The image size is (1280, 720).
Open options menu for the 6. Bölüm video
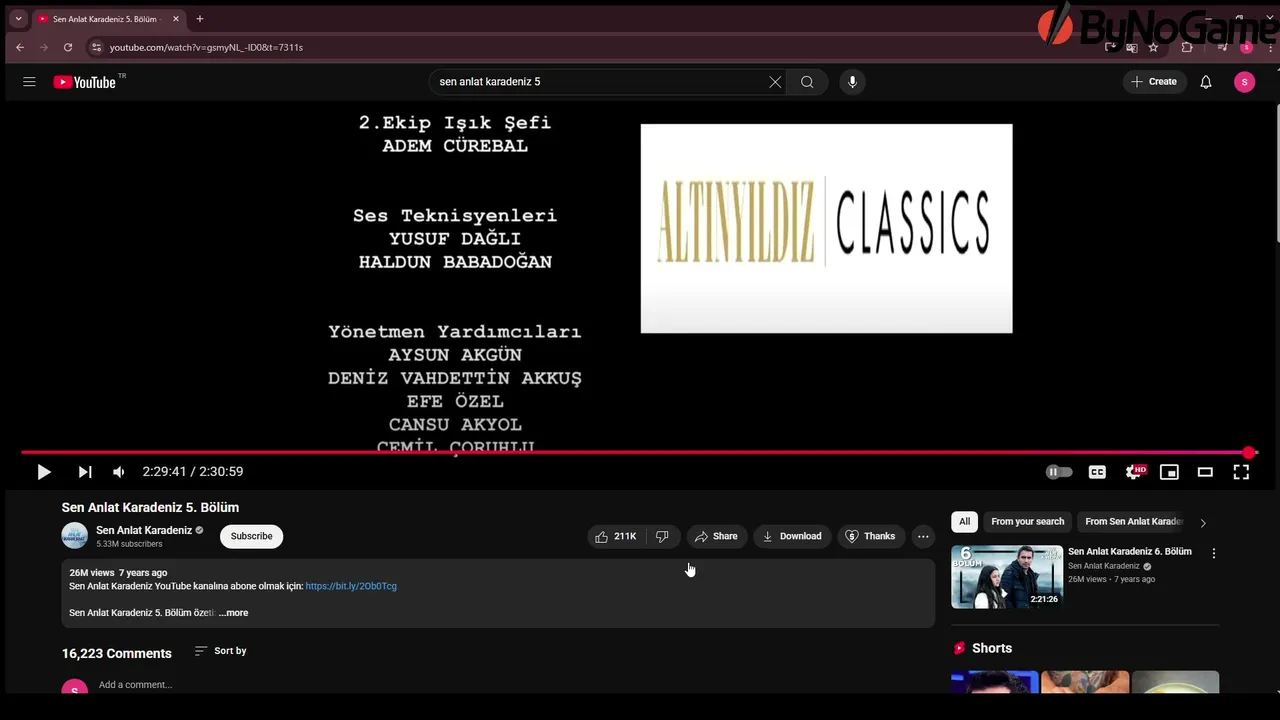click(1214, 553)
